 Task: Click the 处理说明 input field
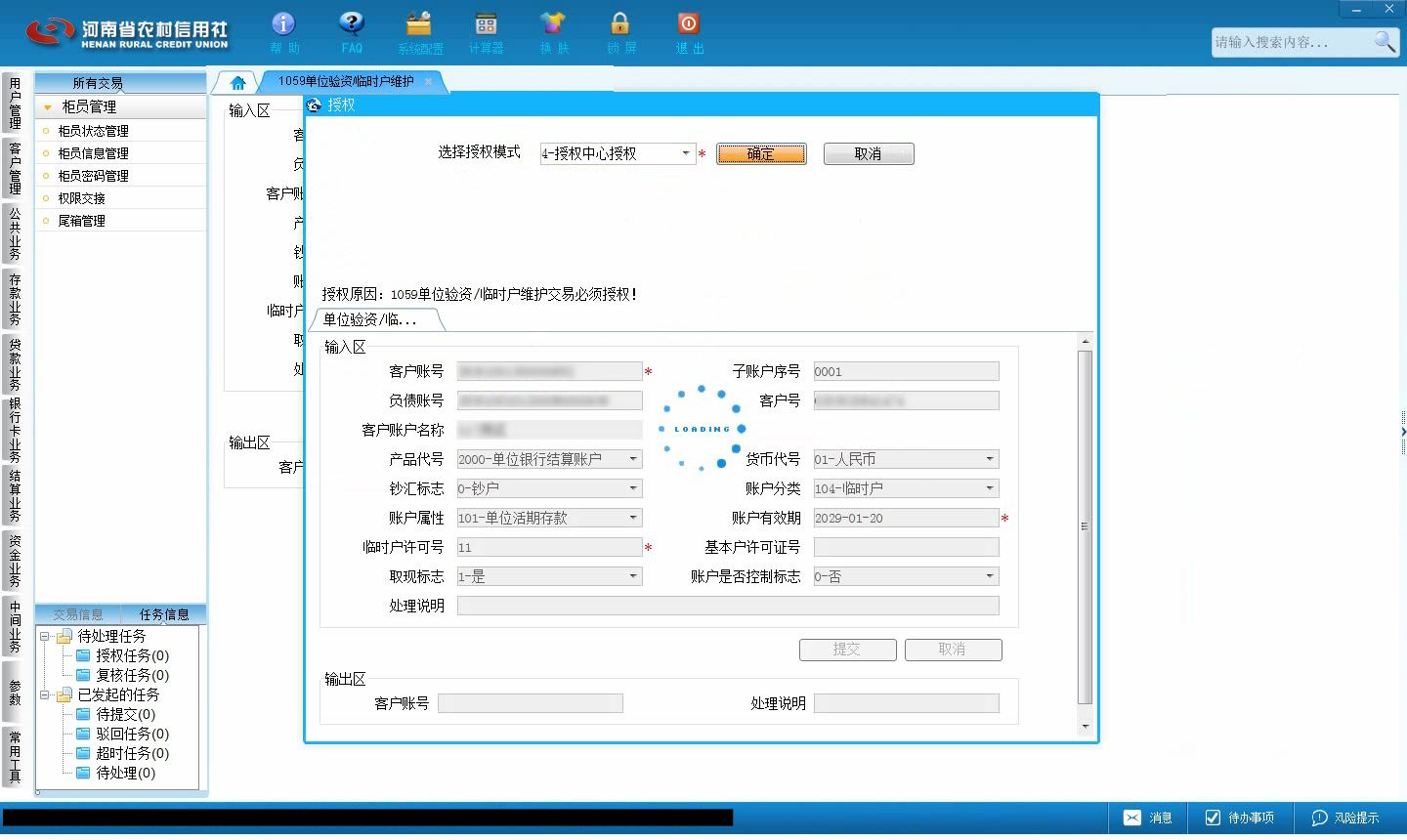(x=728, y=606)
